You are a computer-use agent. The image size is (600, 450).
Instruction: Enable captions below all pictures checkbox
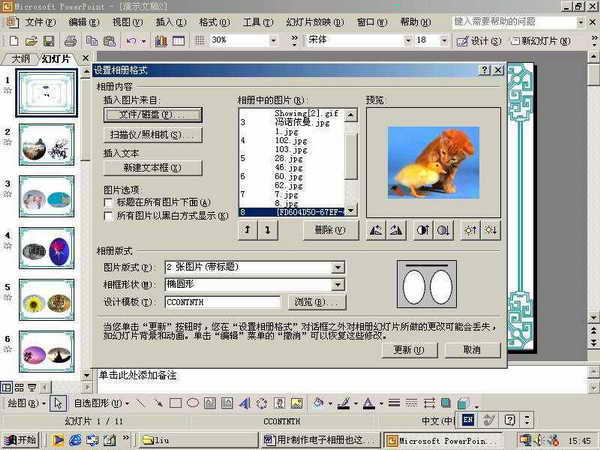pyautogui.click(x=109, y=201)
